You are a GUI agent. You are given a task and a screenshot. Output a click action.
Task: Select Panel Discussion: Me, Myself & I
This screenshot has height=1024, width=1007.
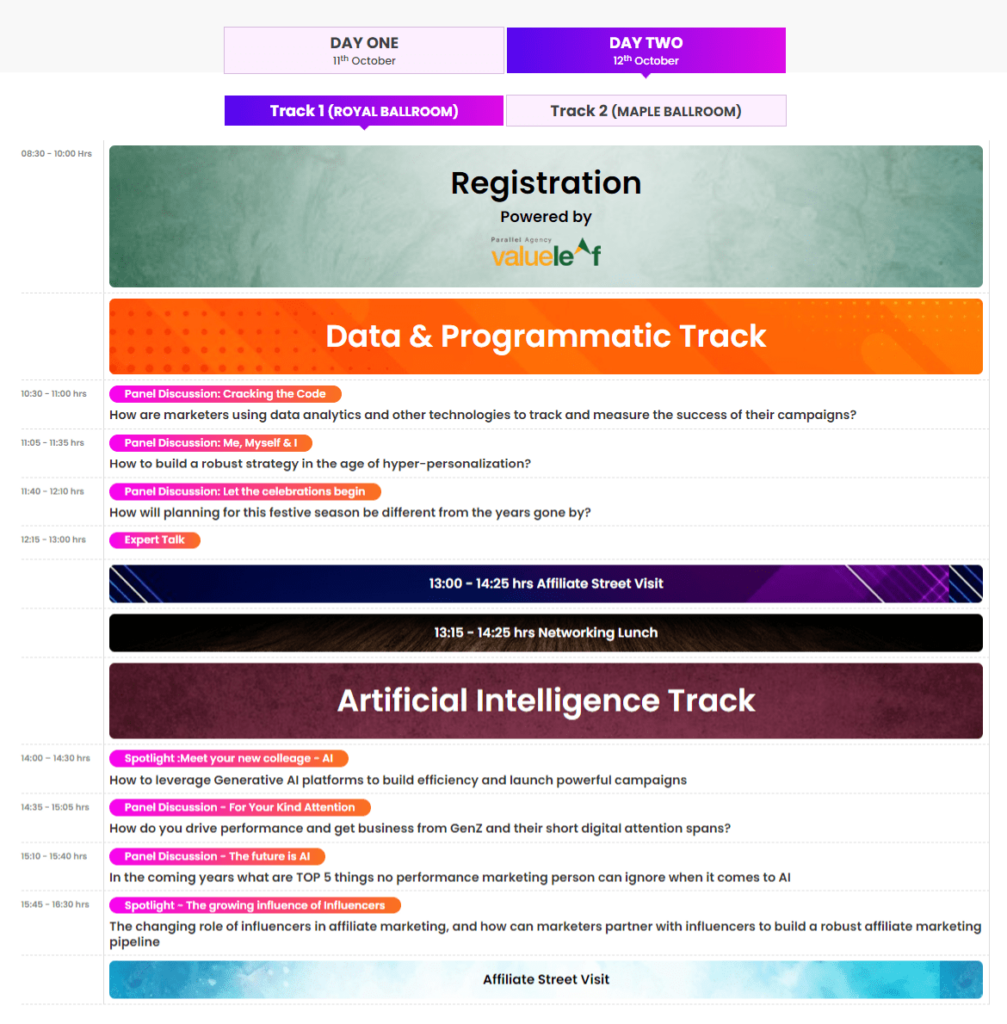point(210,443)
